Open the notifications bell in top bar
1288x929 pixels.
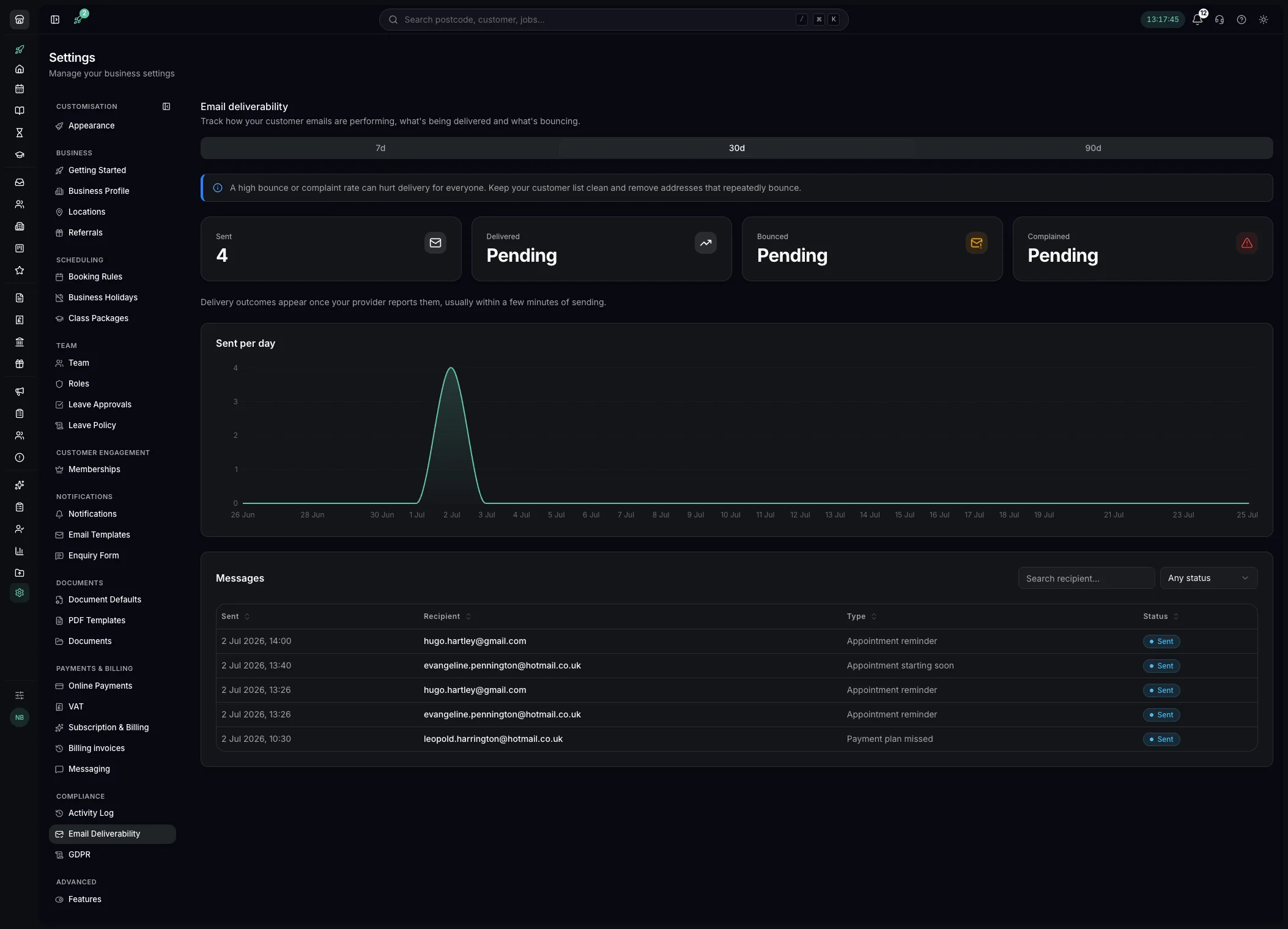coord(1197,20)
